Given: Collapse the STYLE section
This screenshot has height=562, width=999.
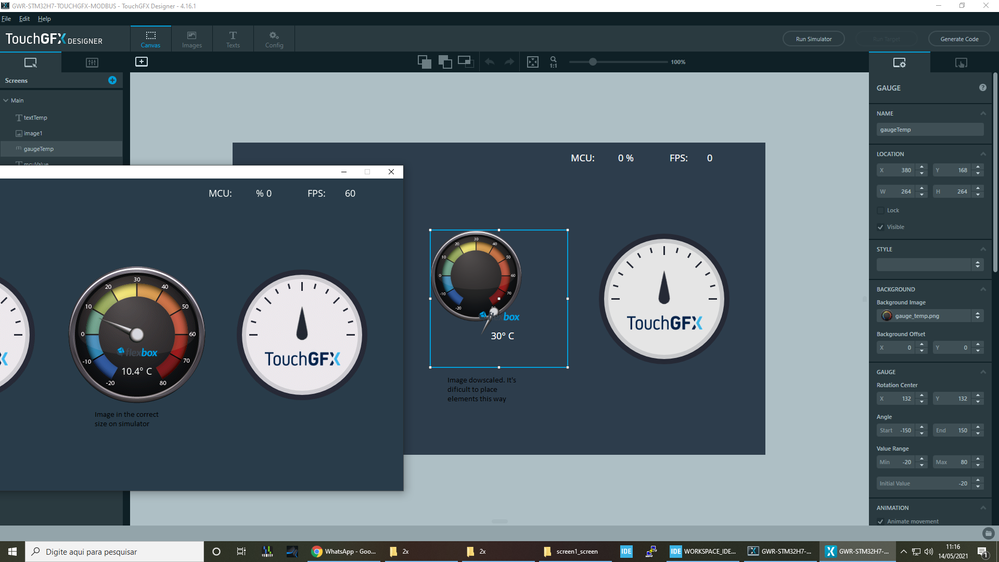Looking at the screenshot, I should tap(982, 249).
